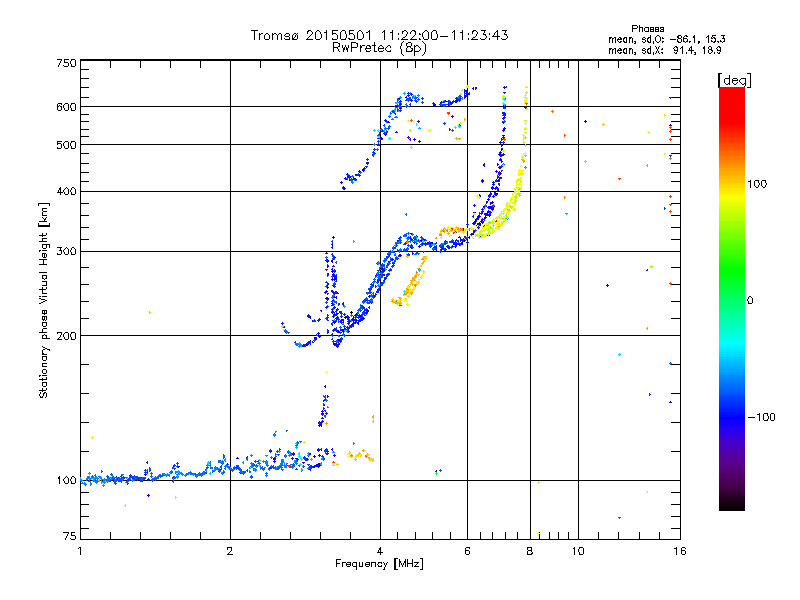
Task: Click the 'RwPretec (8p)' subtitle
Action: pyautogui.click(x=379, y=48)
